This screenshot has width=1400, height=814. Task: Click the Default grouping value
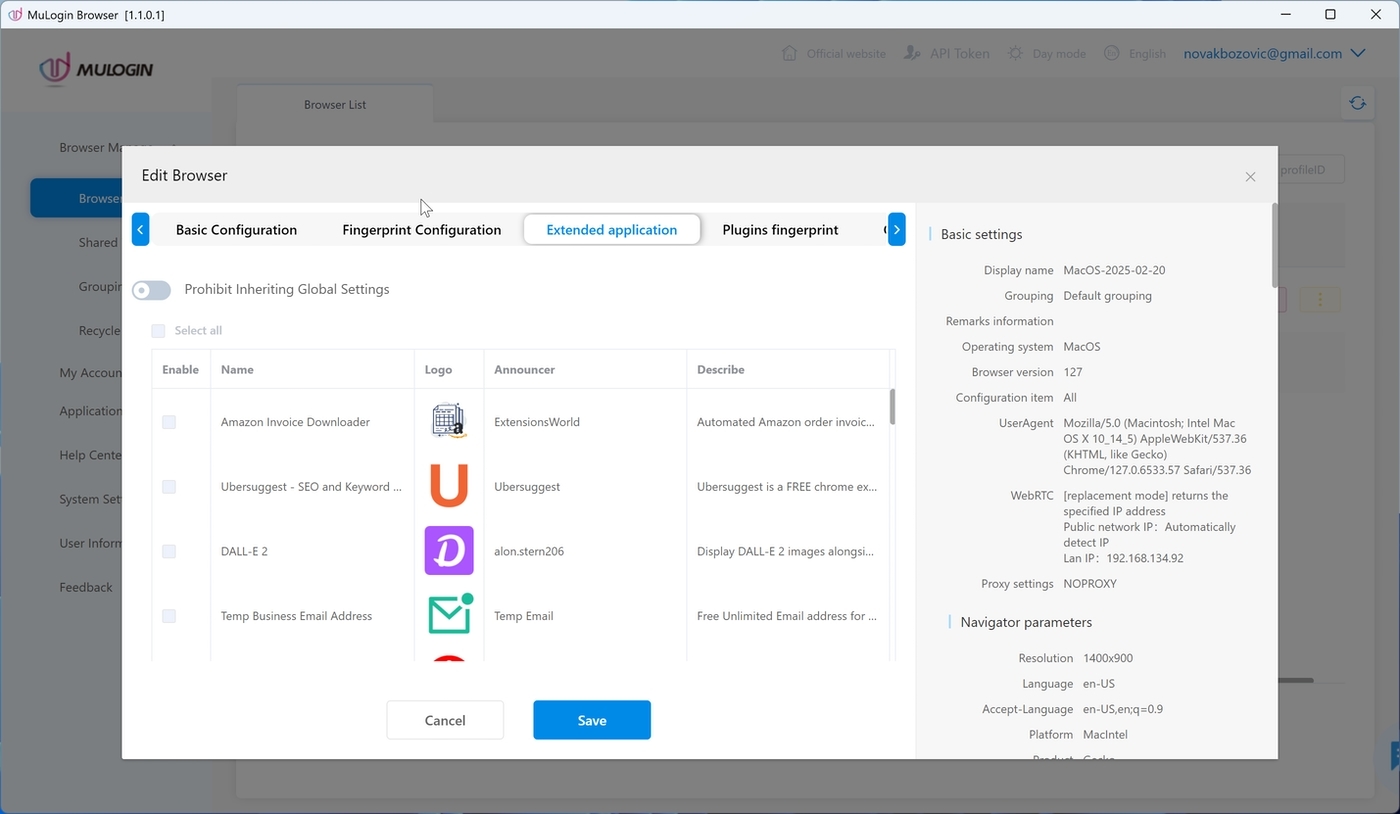point(1107,296)
